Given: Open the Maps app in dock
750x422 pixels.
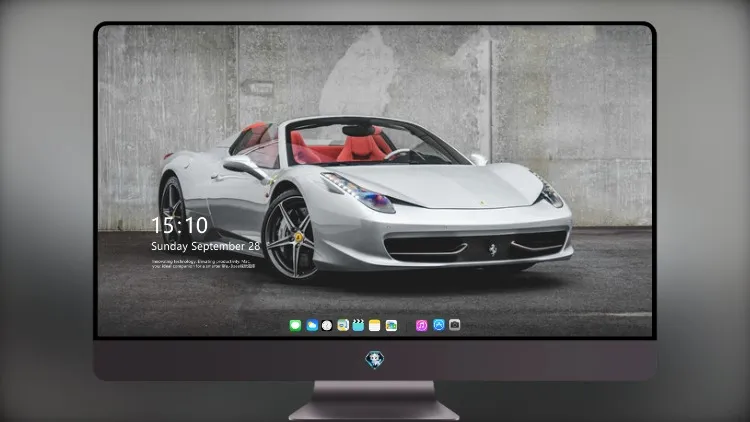Looking at the screenshot, I should 343,326.
